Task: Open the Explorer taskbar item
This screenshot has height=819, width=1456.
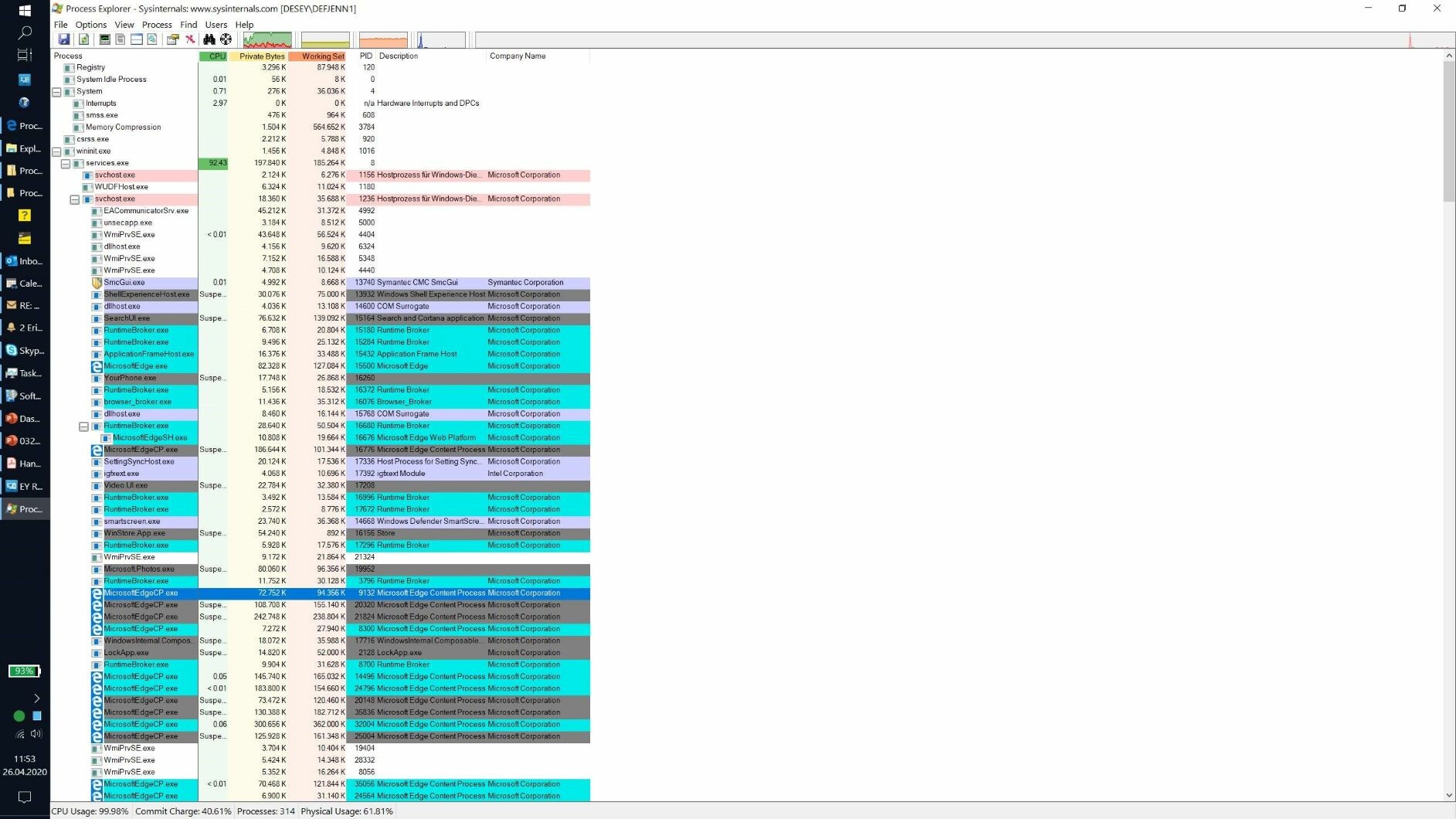Action: (25, 148)
